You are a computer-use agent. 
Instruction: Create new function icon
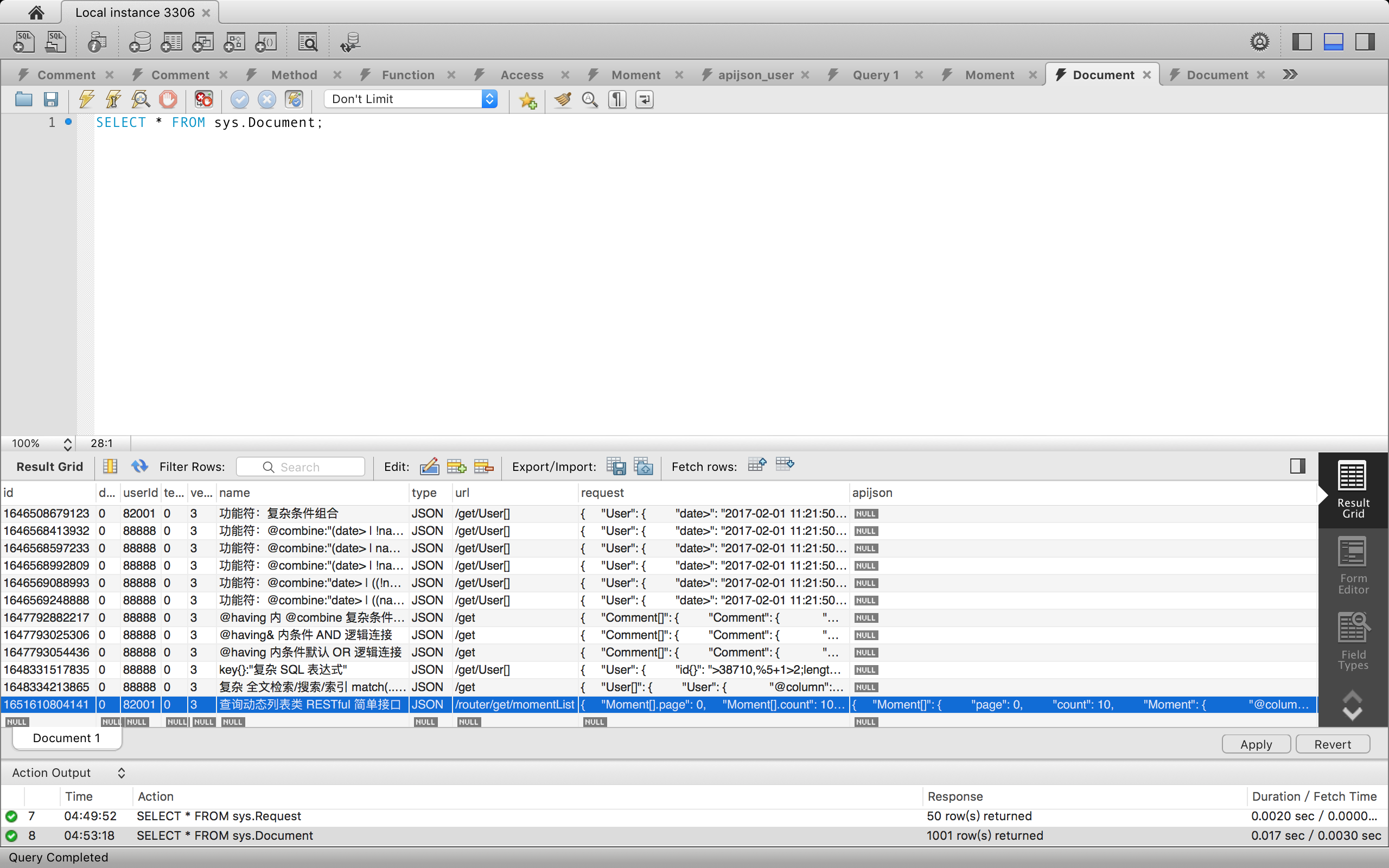tap(266, 42)
